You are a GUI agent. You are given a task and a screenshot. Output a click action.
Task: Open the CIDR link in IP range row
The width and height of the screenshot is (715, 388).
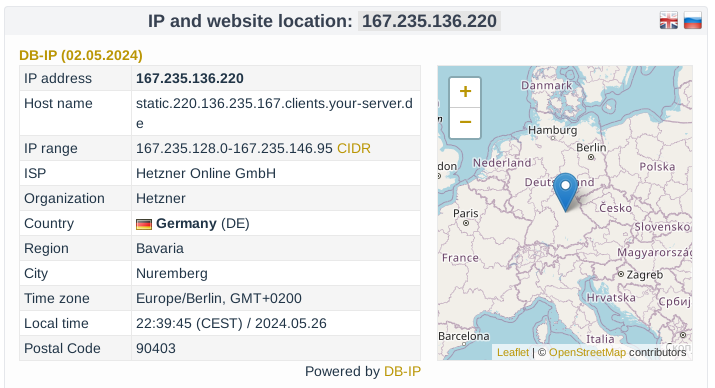coord(354,149)
